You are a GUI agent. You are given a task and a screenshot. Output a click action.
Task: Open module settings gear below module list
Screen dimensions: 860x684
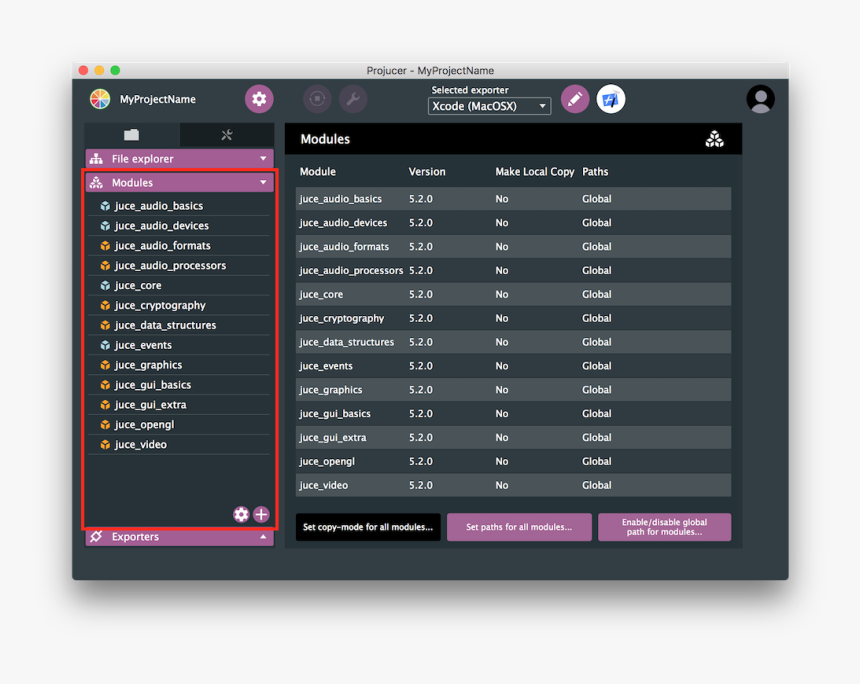tap(241, 514)
